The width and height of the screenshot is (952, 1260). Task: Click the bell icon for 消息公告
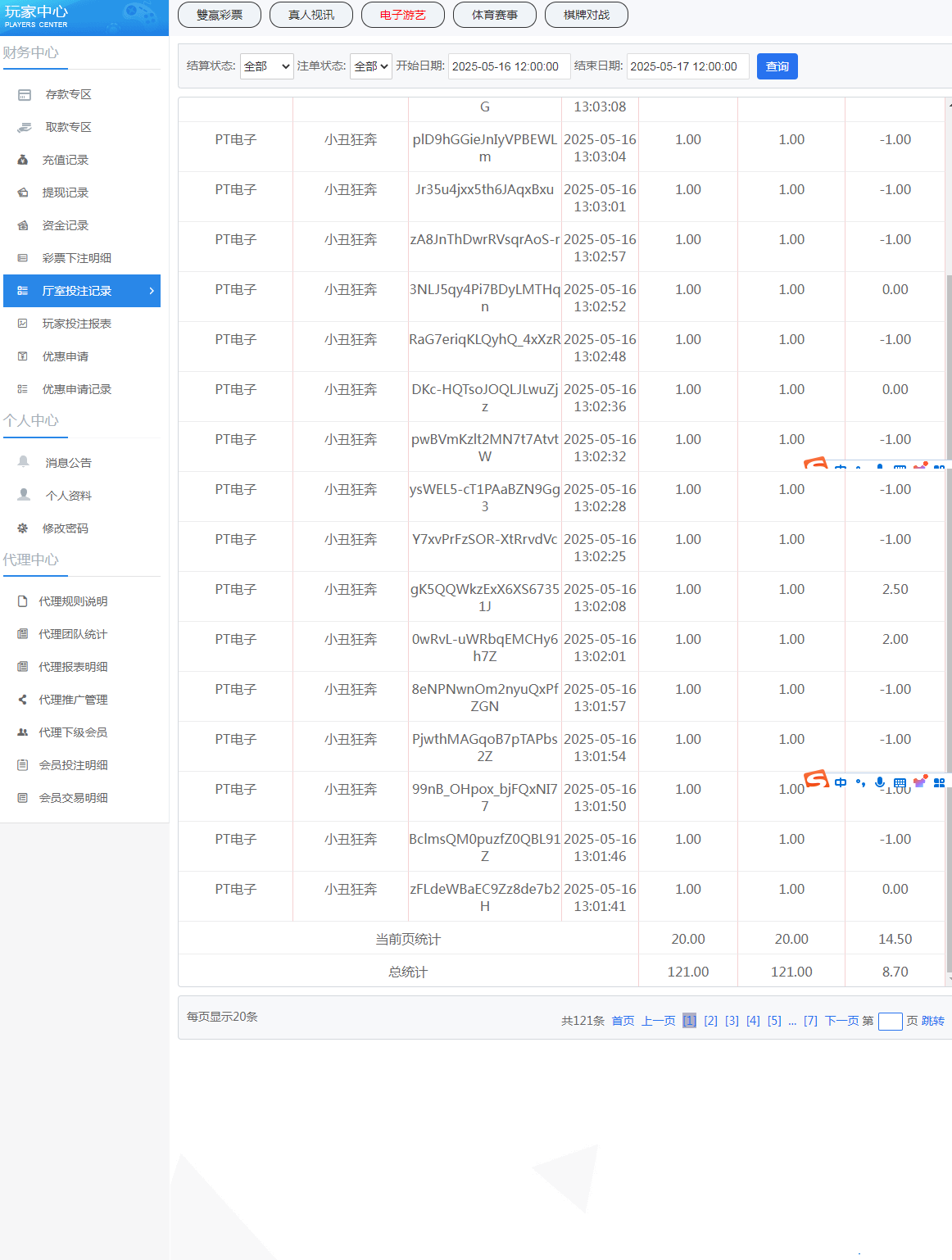click(x=24, y=462)
